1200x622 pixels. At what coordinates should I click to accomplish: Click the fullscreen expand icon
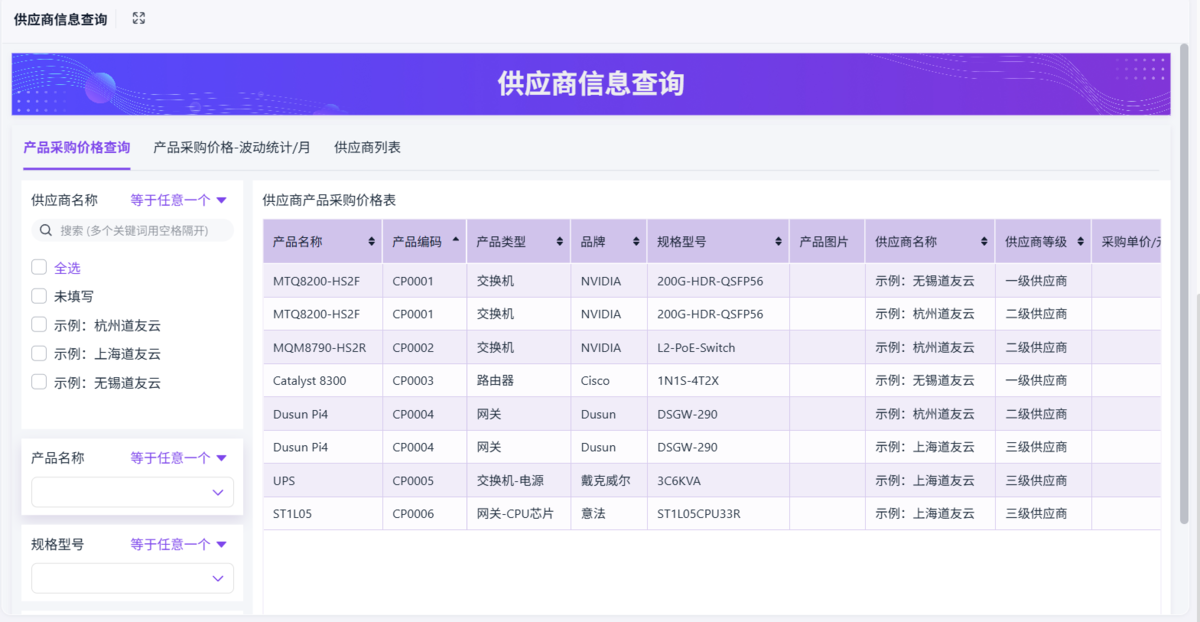[139, 18]
